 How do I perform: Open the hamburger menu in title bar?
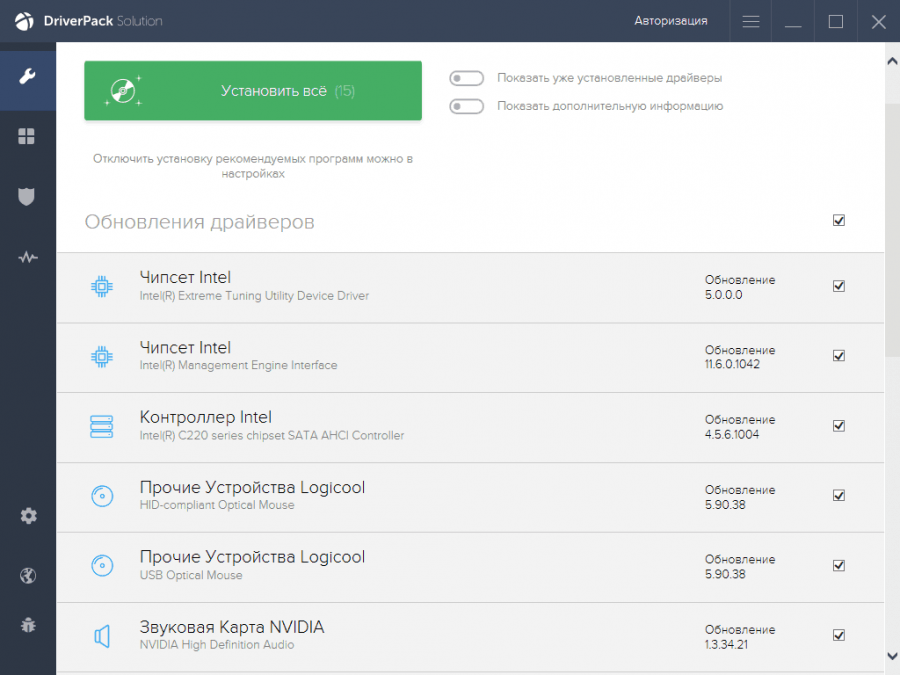click(751, 21)
